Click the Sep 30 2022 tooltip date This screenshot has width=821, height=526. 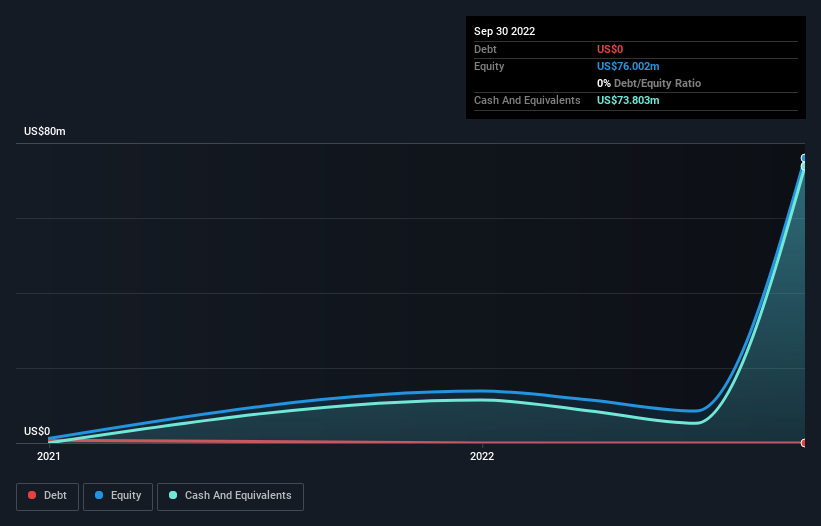[504, 31]
